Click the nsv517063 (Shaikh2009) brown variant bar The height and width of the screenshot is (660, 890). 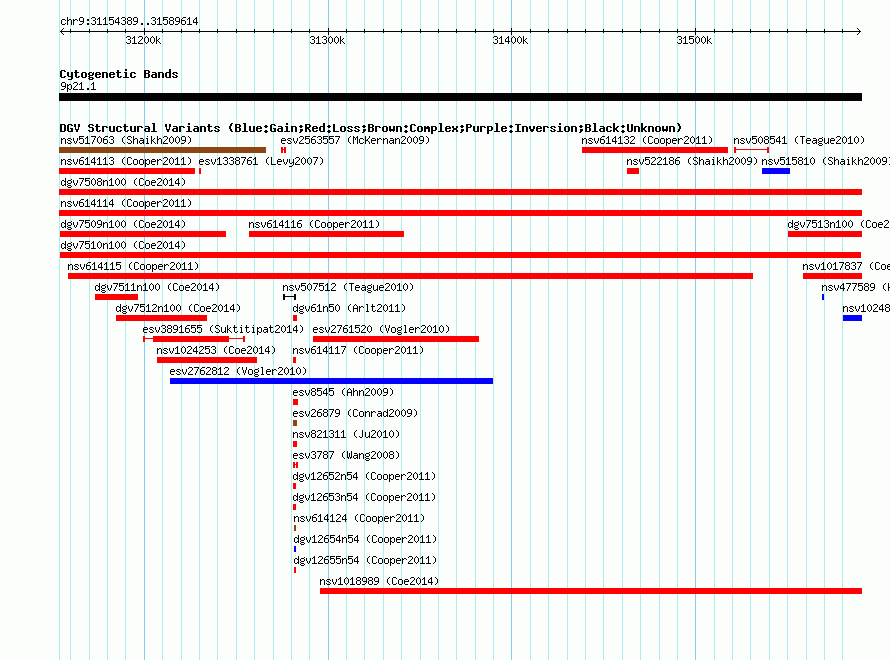click(162, 150)
